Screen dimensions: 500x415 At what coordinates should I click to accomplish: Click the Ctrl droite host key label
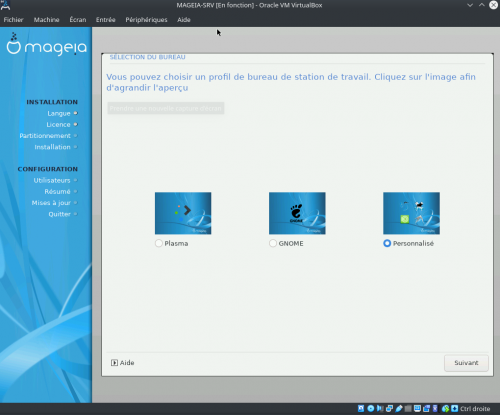pos(475,409)
